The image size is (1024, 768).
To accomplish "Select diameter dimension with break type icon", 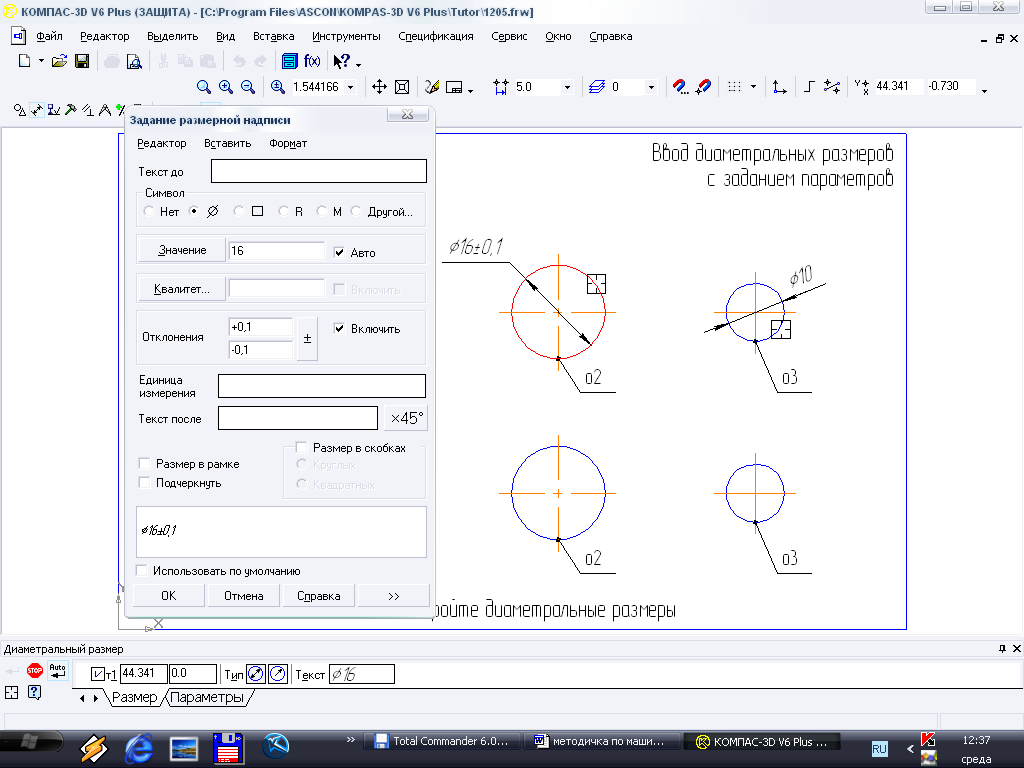I will coord(278,674).
